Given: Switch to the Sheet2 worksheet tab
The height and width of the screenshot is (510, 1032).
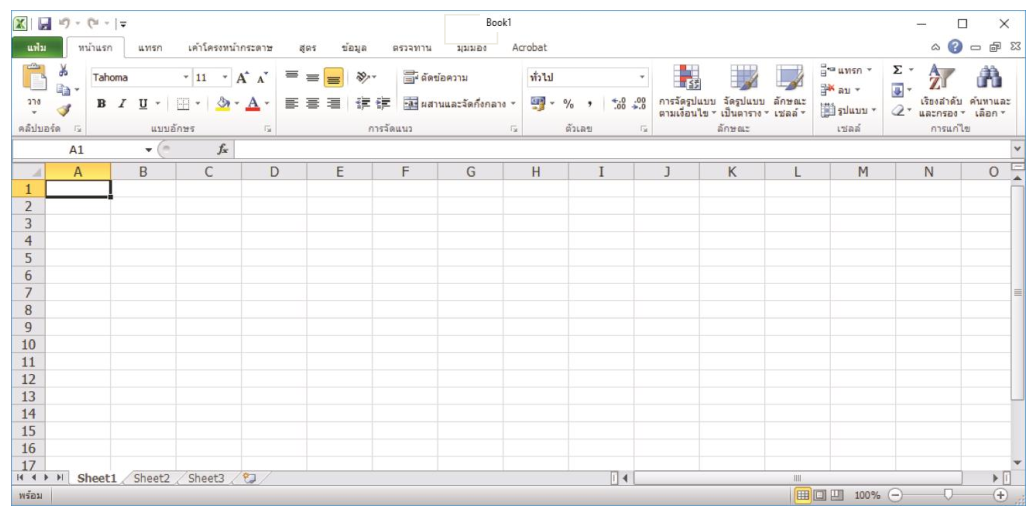Looking at the screenshot, I should click(152, 479).
